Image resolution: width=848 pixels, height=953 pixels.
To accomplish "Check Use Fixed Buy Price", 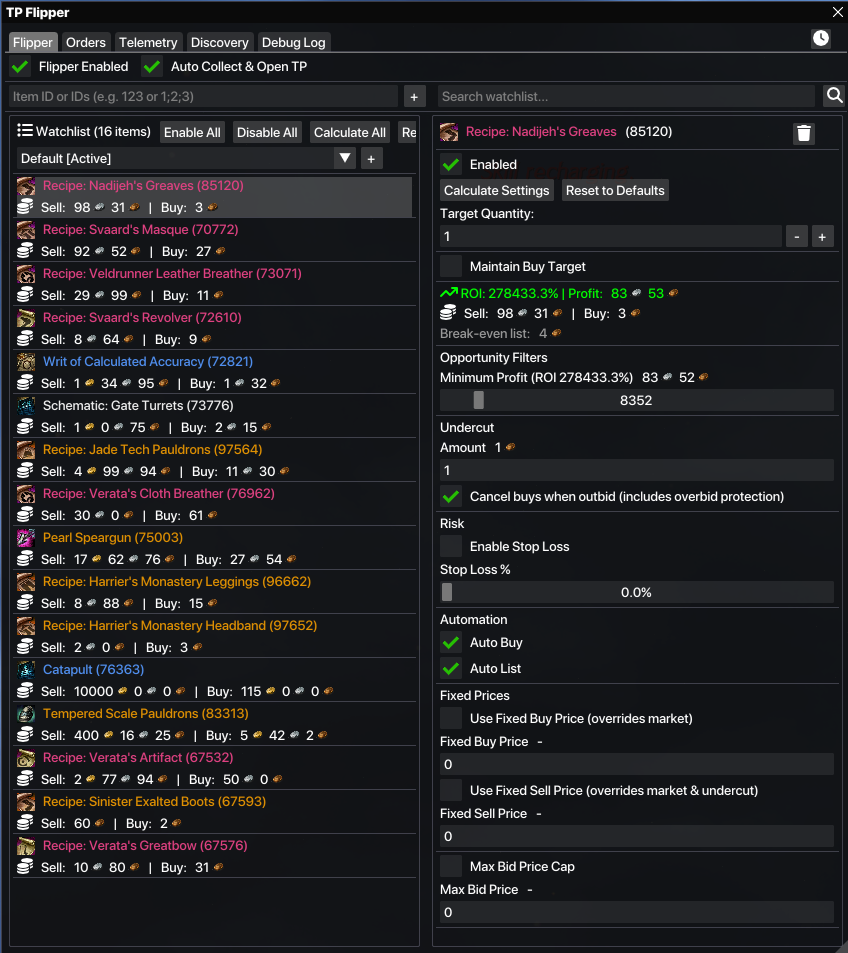I will (x=449, y=718).
